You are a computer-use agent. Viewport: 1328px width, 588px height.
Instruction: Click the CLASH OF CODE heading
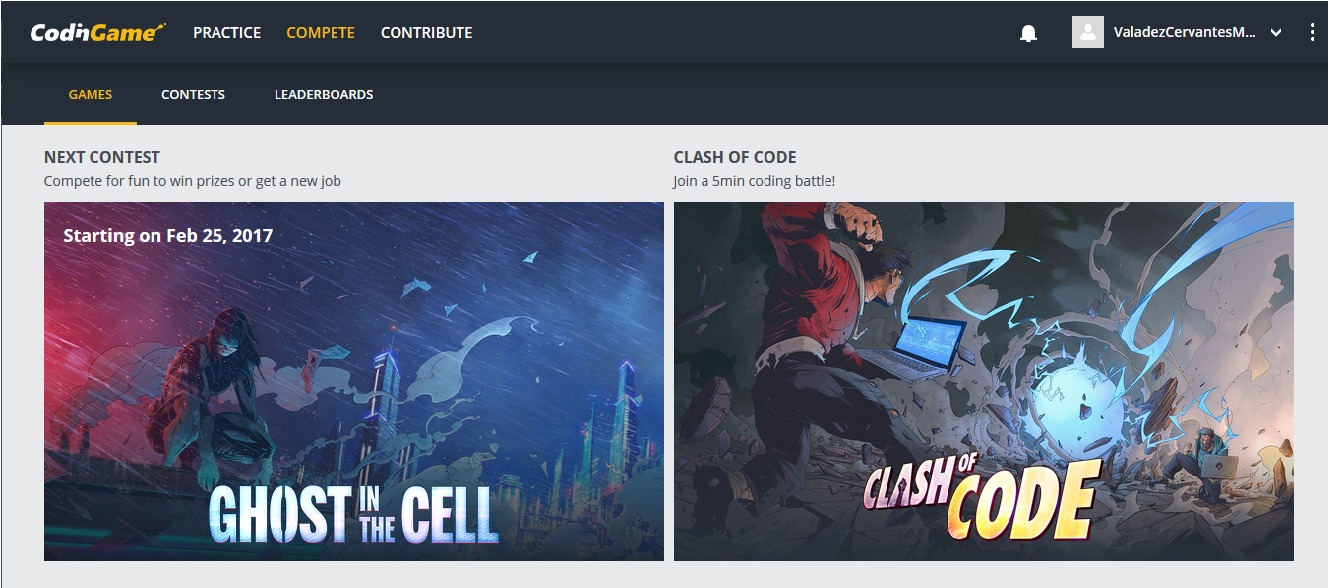[735, 157]
